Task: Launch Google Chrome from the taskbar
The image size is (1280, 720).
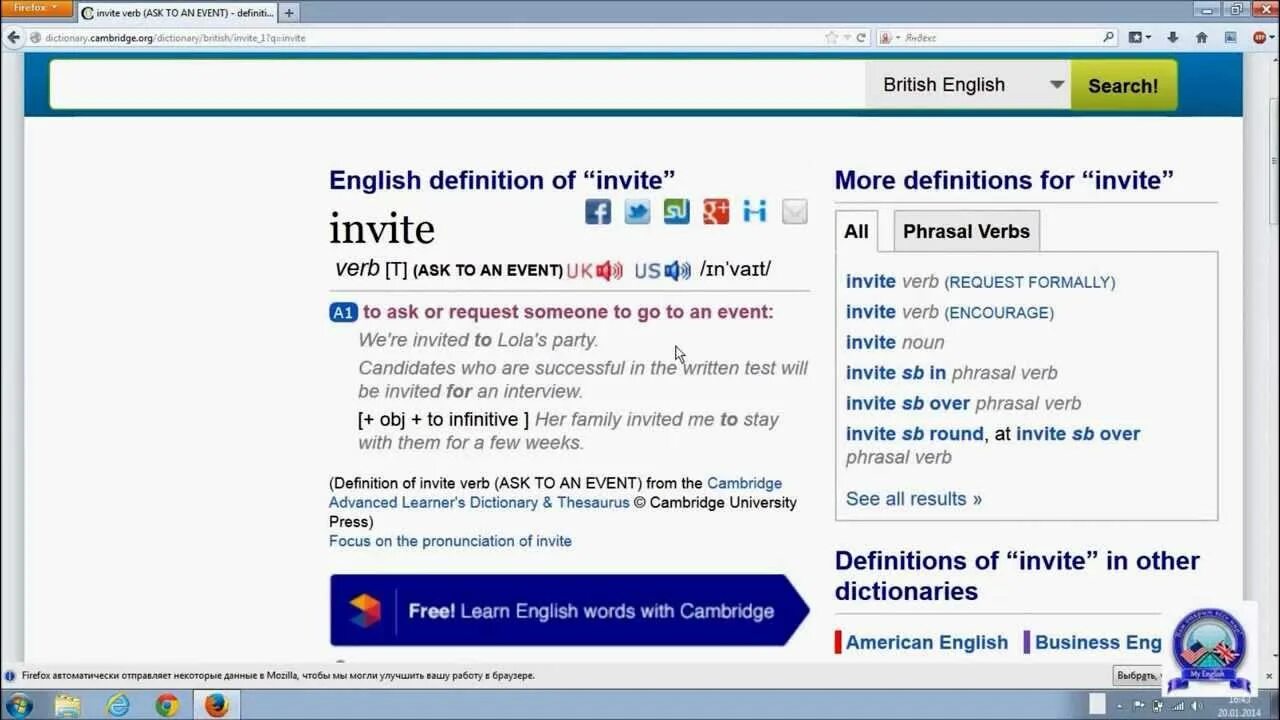Action: point(167,705)
